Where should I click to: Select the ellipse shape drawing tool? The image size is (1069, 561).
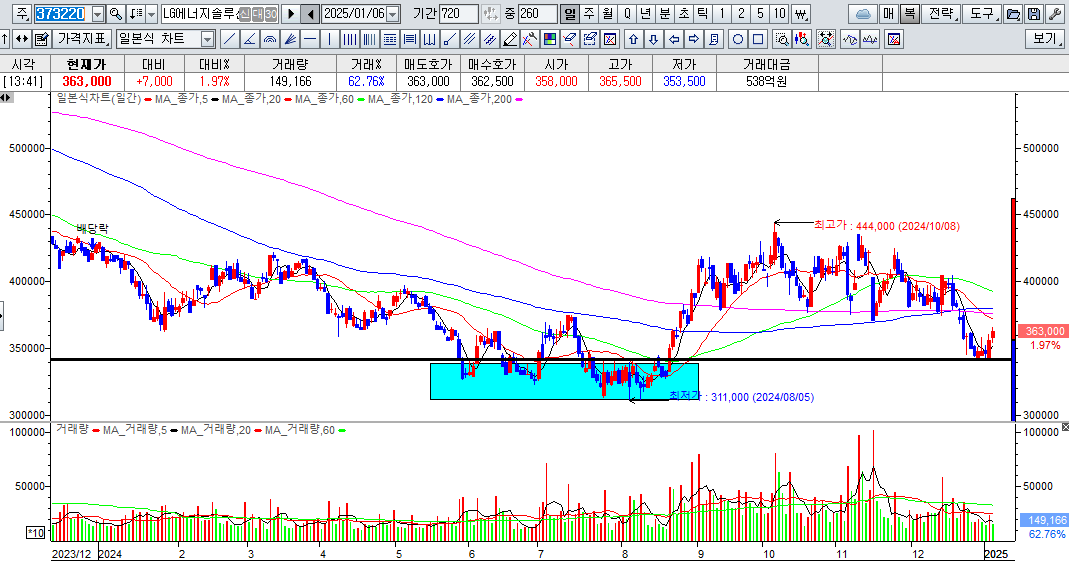point(738,39)
